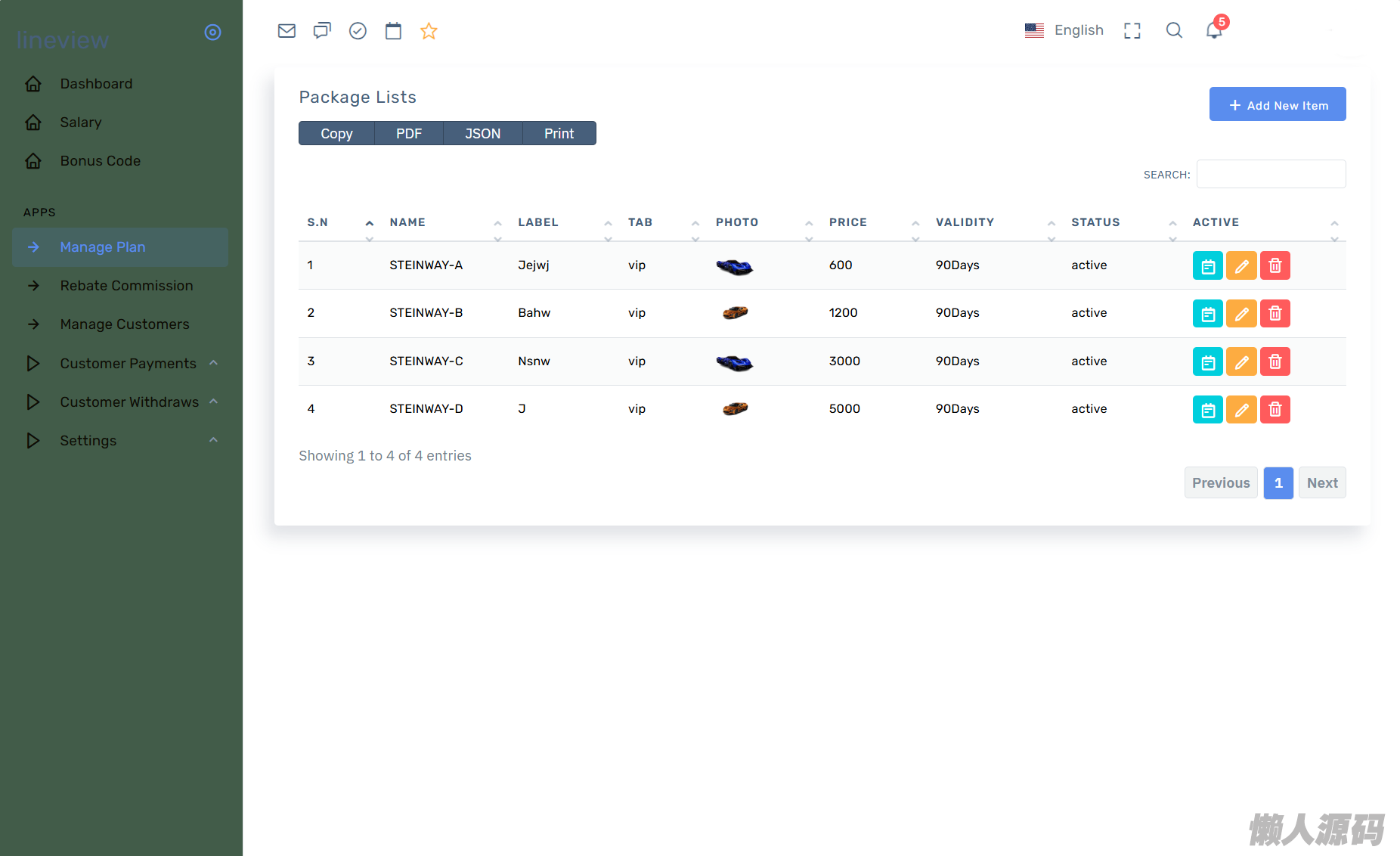
Task: Click the star favorites icon
Action: pyautogui.click(x=429, y=31)
